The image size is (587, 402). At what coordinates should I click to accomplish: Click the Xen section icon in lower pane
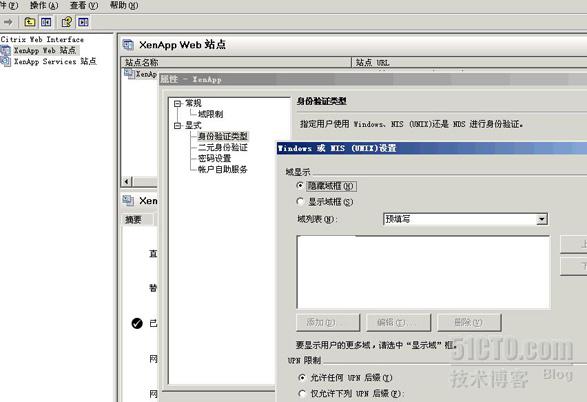tap(128, 201)
